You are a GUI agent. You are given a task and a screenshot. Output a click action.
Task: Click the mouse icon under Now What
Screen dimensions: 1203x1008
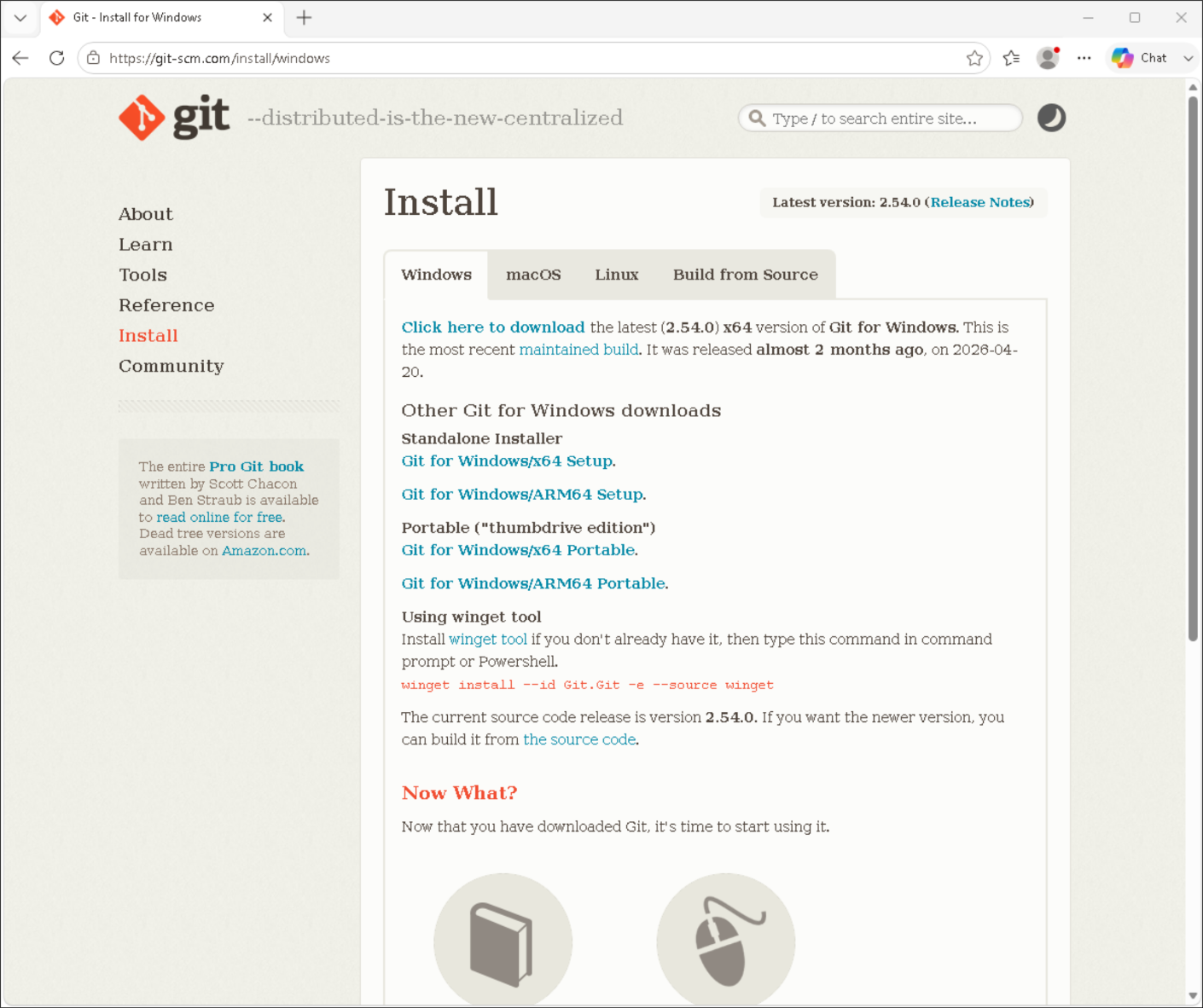pyautogui.click(x=725, y=941)
